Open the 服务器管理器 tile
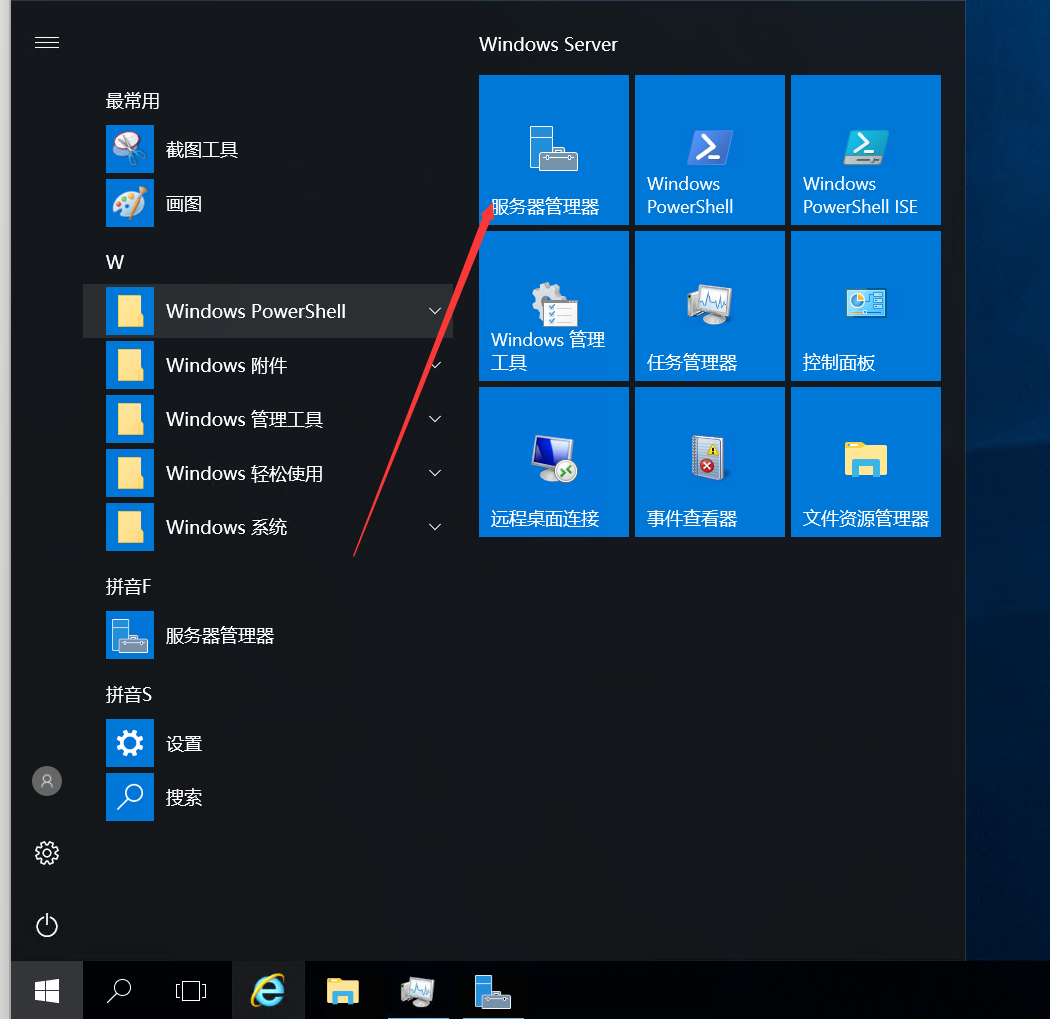 553,150
